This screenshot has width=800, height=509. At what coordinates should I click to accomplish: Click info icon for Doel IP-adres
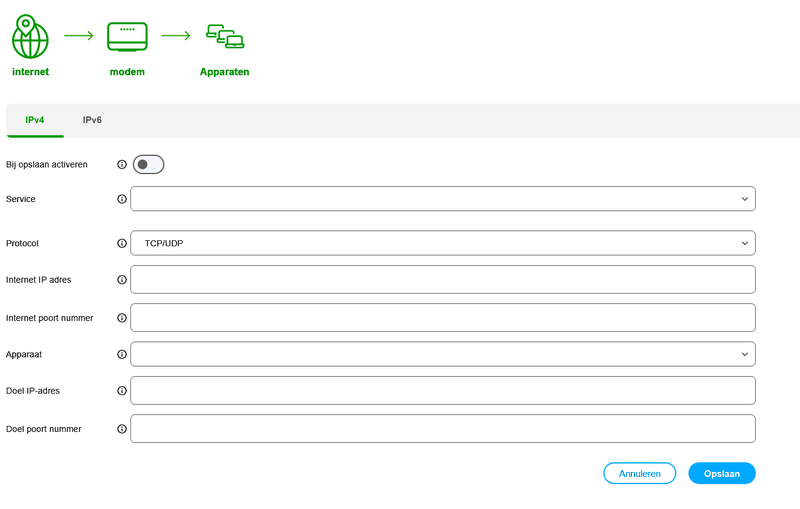(122, 391)
